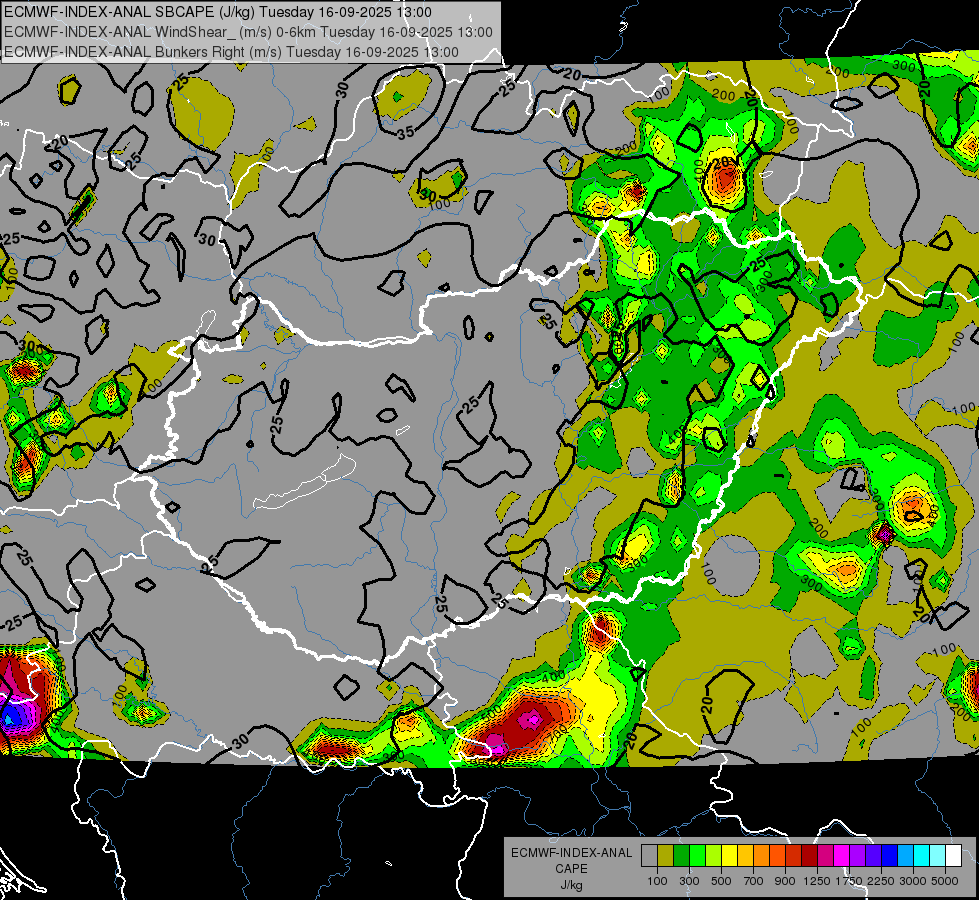Click the 2250 tick label in legend

point(882,881)
